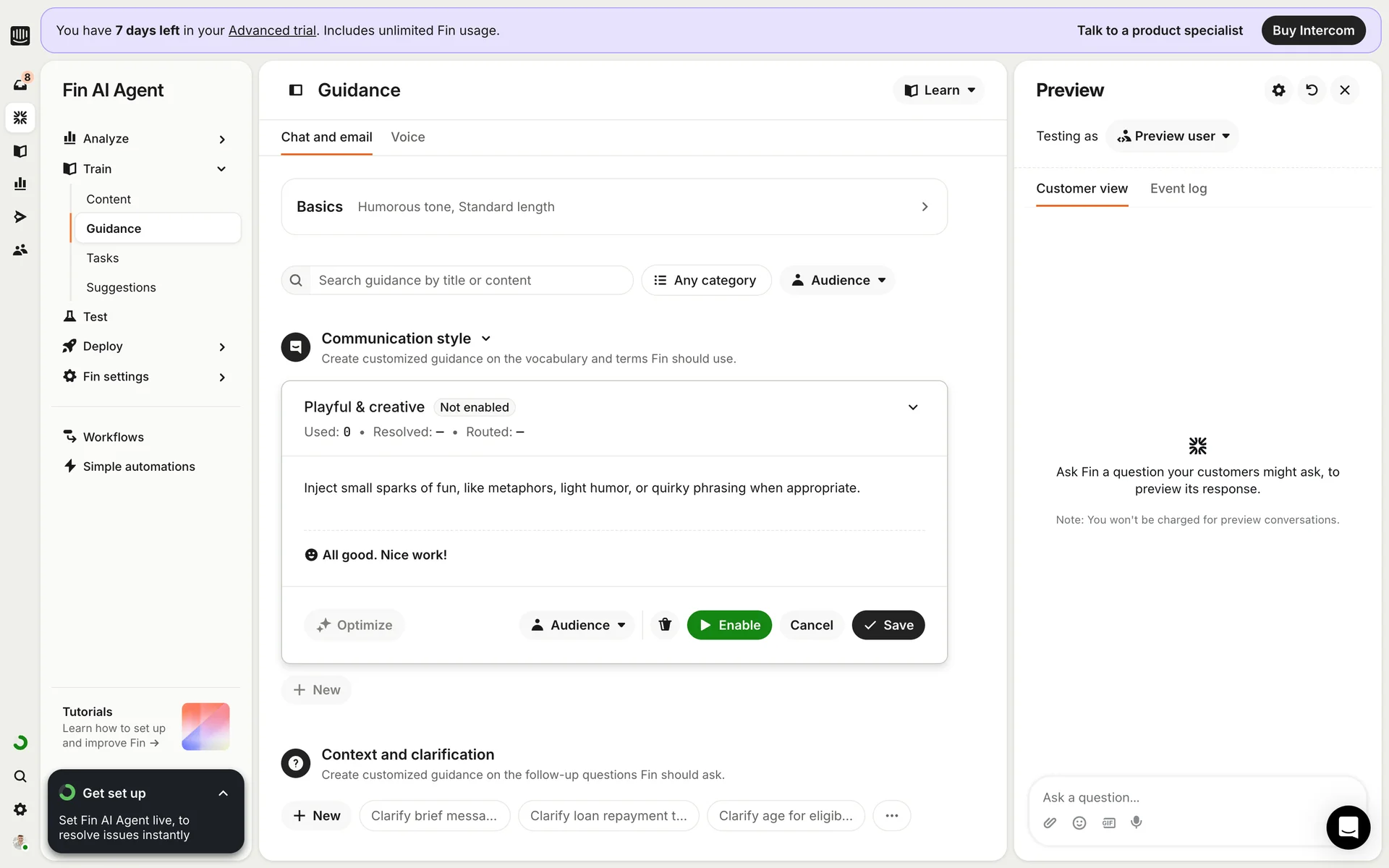Expand the Learn dropdown
Screen dimensions: 1389x868
[x=940, y=90]
